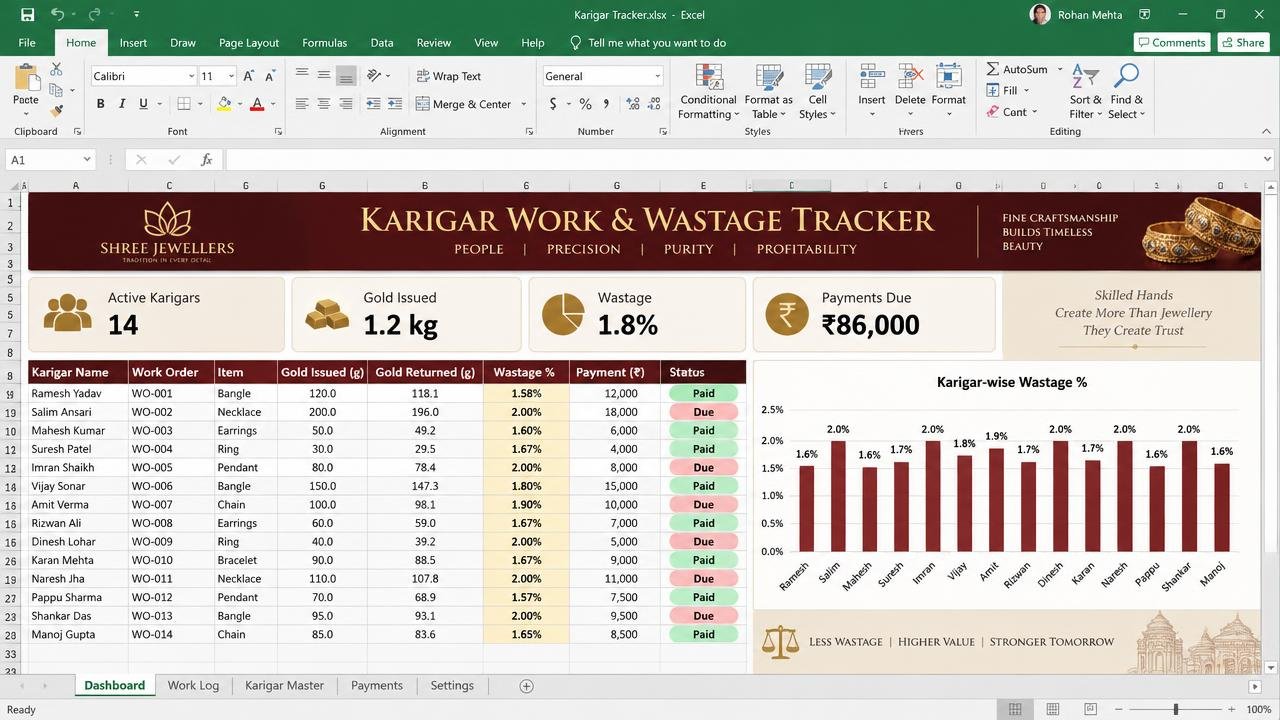Open the Payments sheet tab
Image resolution: width=1280 pixels, height=720 pixels.
click(x=376, y=686)
